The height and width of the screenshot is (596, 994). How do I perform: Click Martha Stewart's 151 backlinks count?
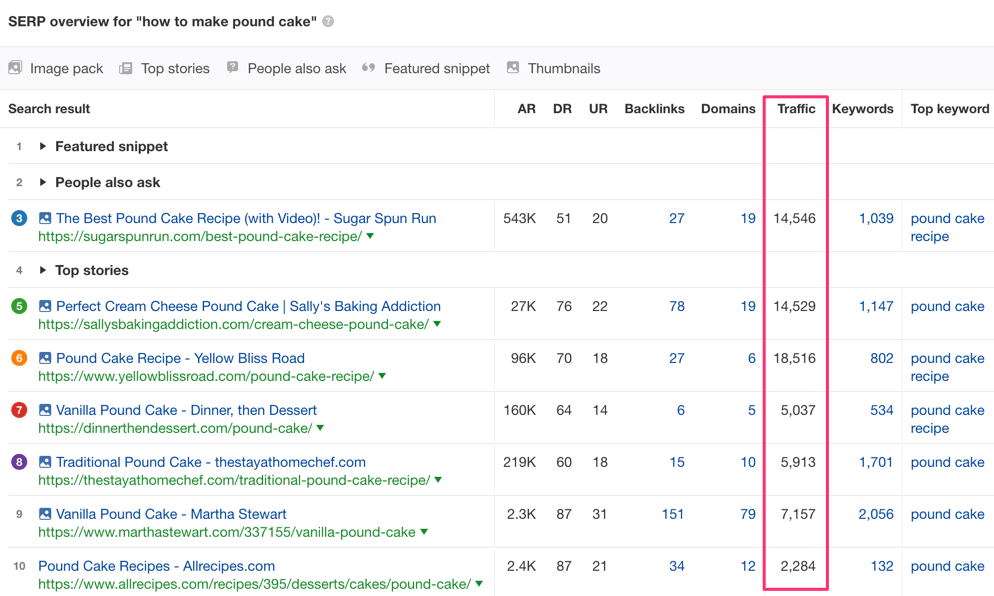pos(672,514)
